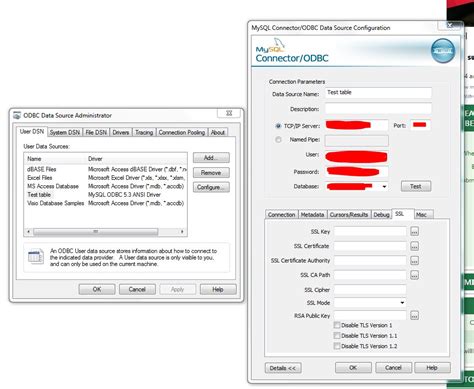Switch to the Metadata tab
The width and height of the screenshot is (474, 389).
point(312,215)
